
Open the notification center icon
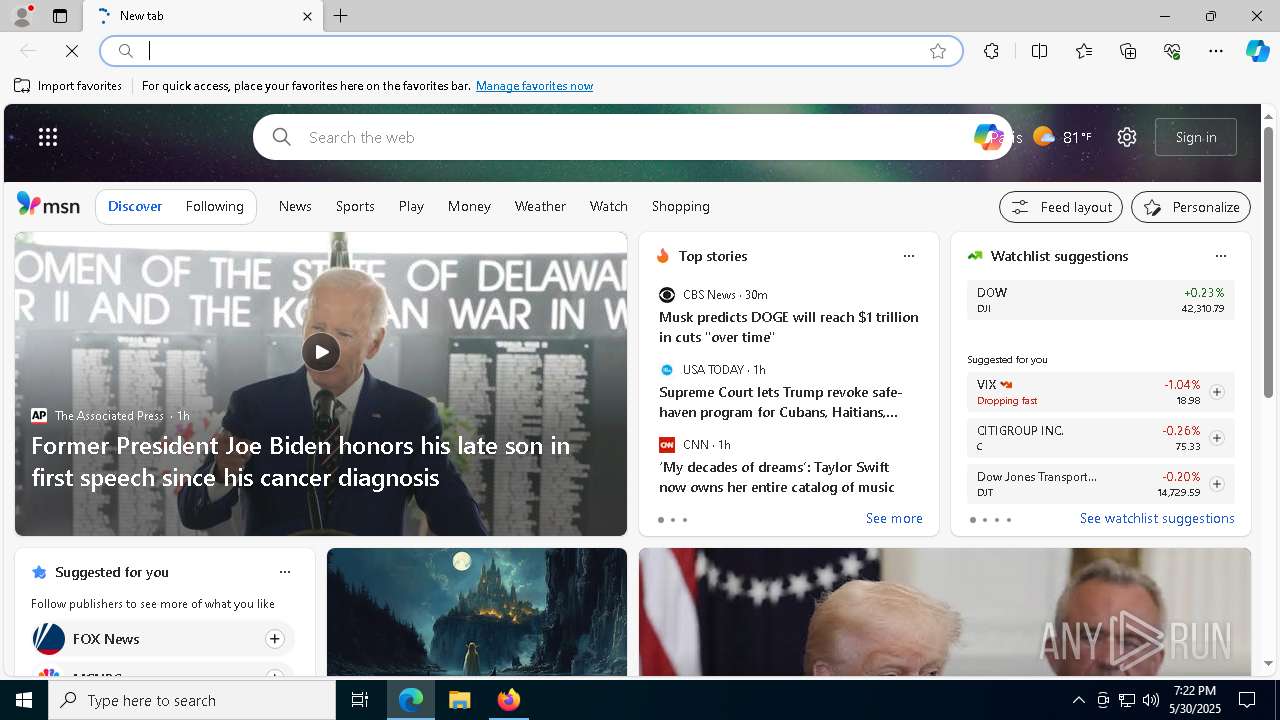click(1247, 700)
